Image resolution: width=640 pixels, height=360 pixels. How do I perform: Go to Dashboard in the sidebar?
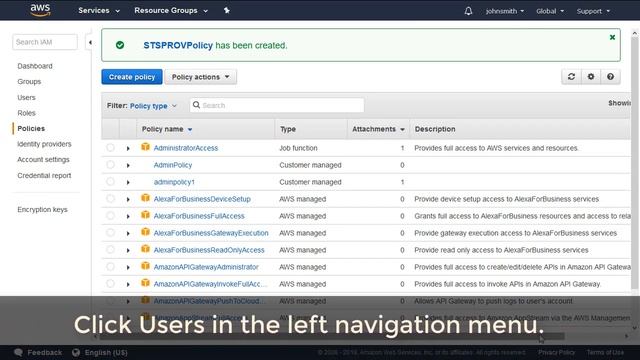(x=35, y=66)
